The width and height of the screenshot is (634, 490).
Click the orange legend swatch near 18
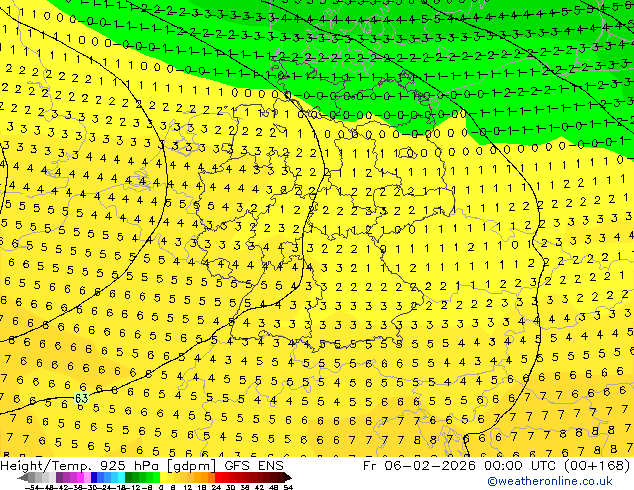point(204,477)
